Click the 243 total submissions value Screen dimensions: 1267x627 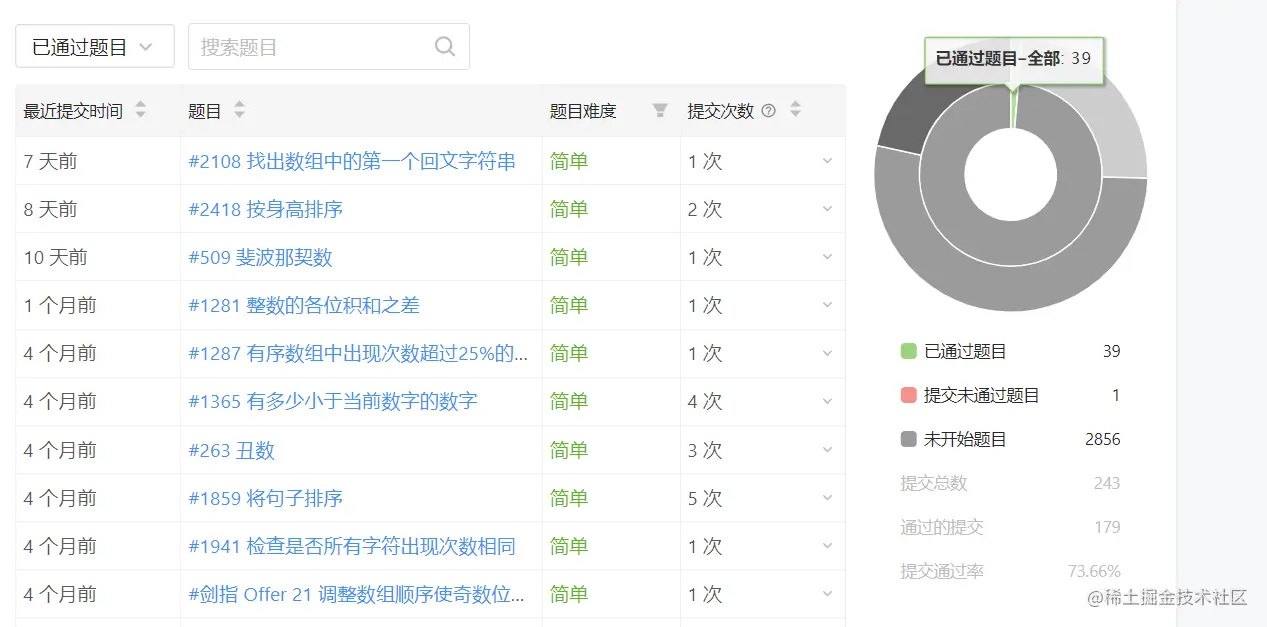pyautogui.click(x=1107, y=483)
